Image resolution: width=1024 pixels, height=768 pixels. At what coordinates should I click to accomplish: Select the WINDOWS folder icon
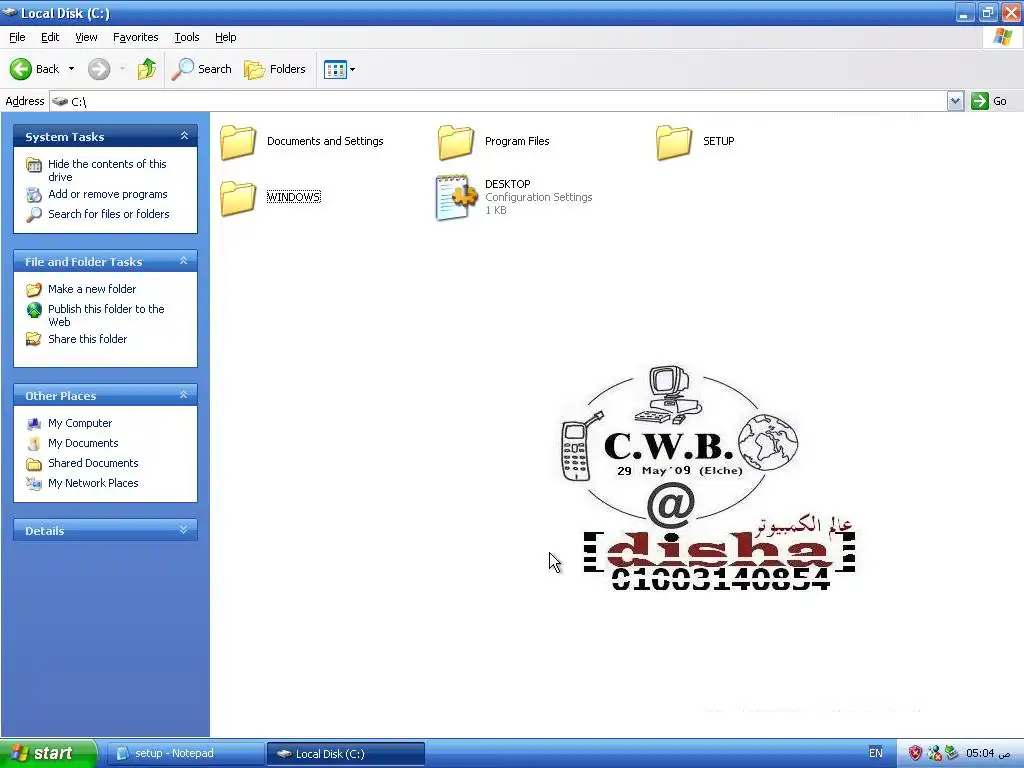(238, 197)
